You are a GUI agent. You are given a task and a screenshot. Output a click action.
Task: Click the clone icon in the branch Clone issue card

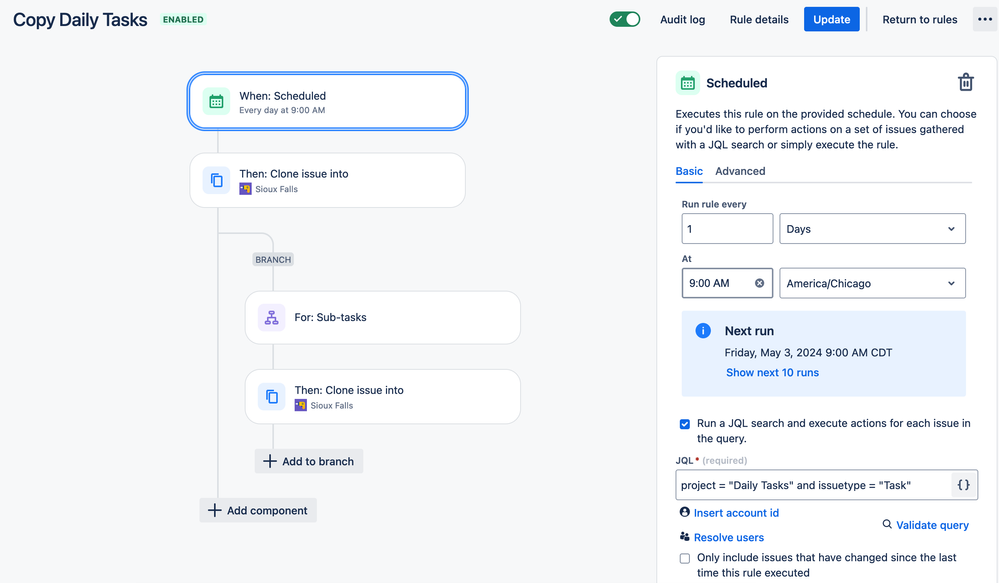[x=271, y=396]
